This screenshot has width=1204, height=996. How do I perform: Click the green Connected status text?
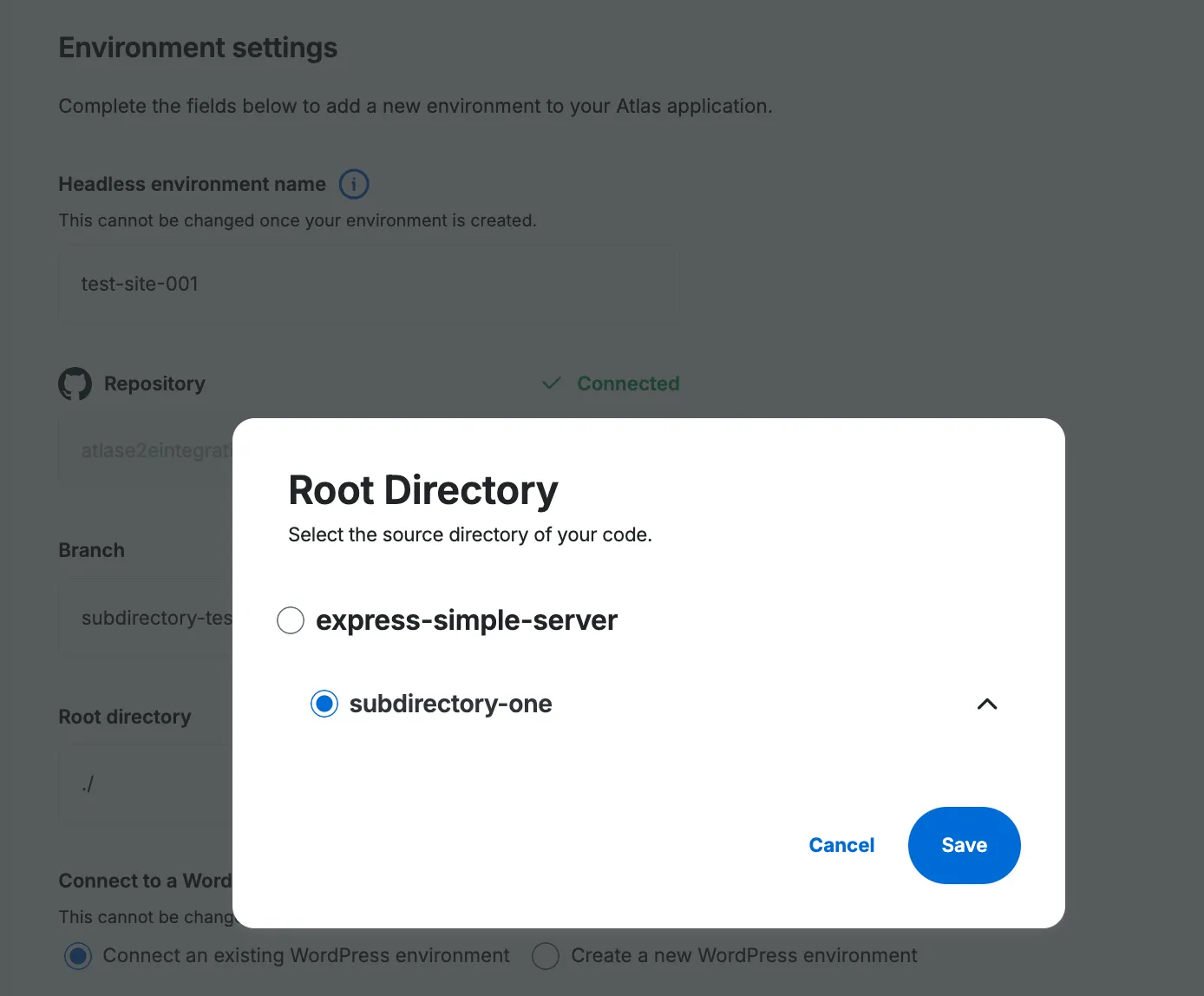point(628,383)
